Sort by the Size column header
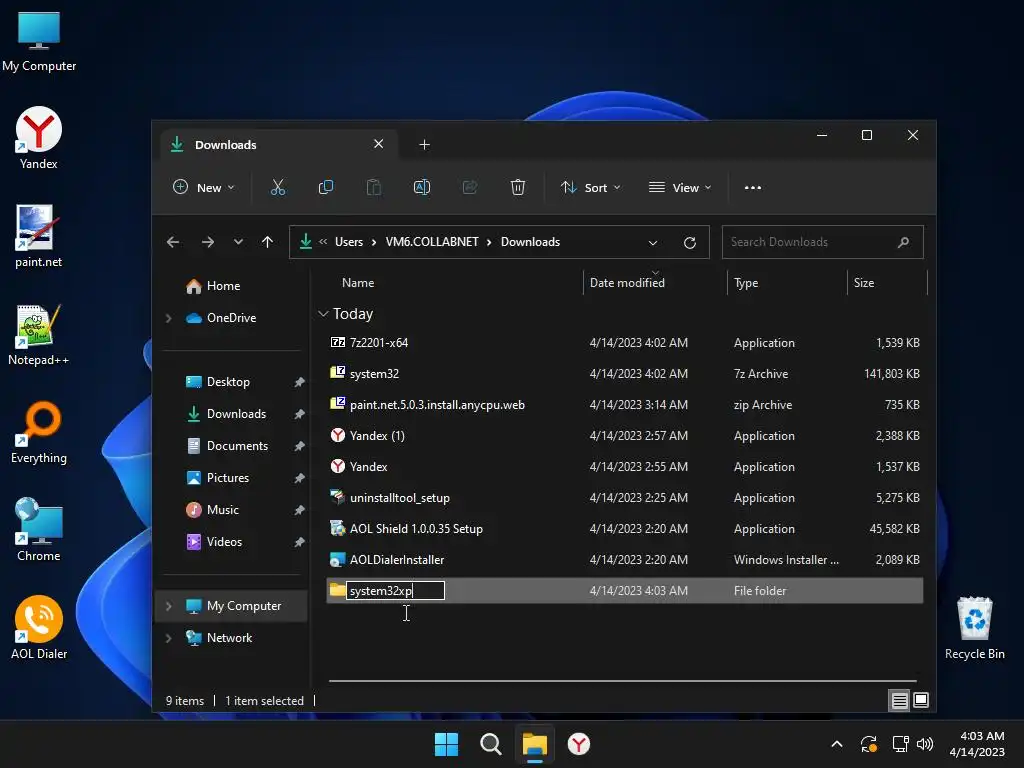Image resolution: width=1024 pixels, height=768 pixels. click(863, 283)
